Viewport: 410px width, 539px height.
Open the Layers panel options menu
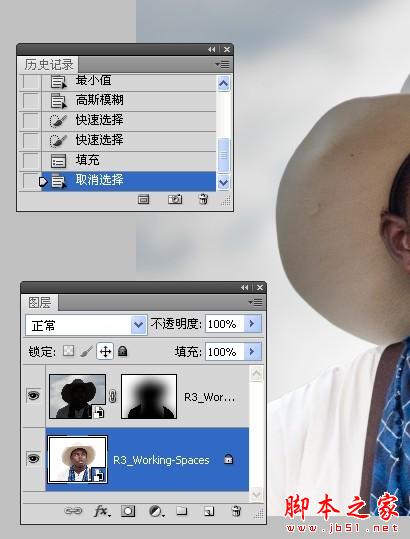click(x=255, y=302)
